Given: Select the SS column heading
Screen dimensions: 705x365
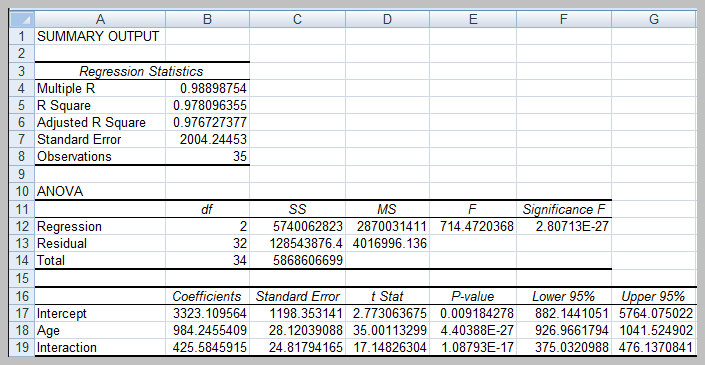Looking at the screenshot, I should [x=297, y=209].
